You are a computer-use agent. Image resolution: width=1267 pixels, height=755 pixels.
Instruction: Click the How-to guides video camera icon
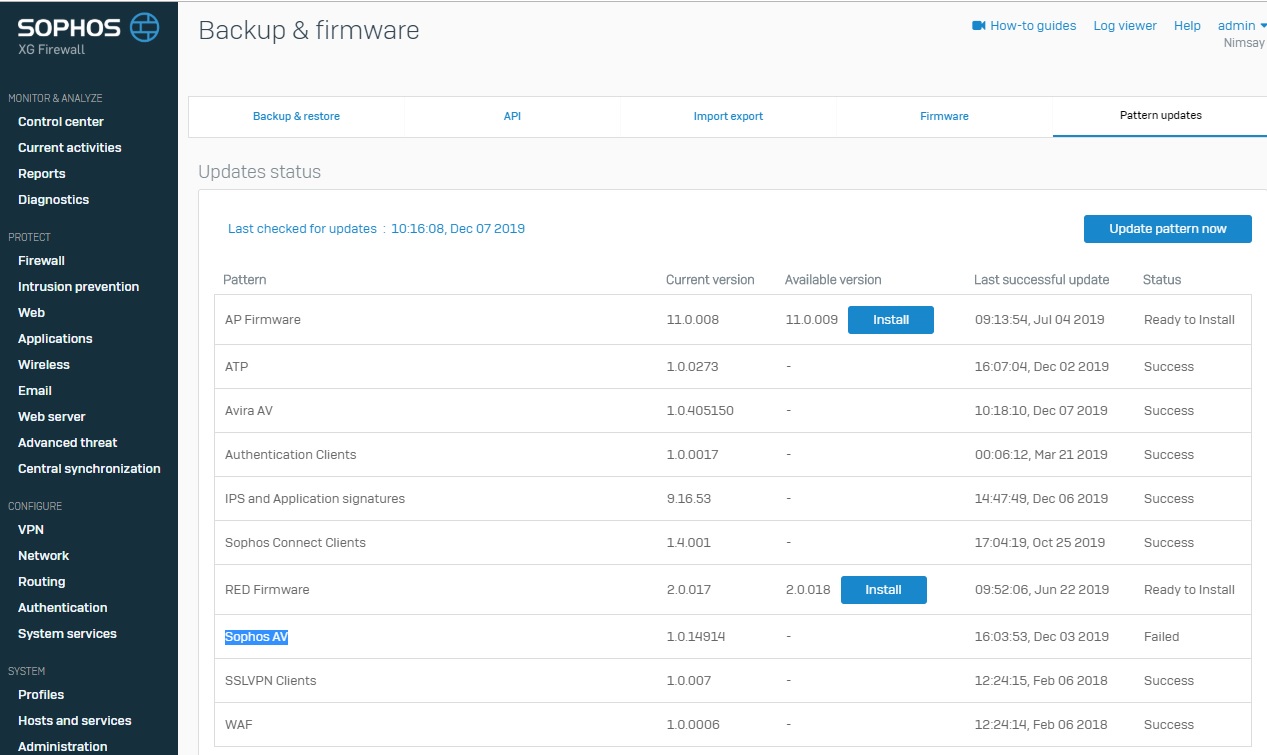979,26
